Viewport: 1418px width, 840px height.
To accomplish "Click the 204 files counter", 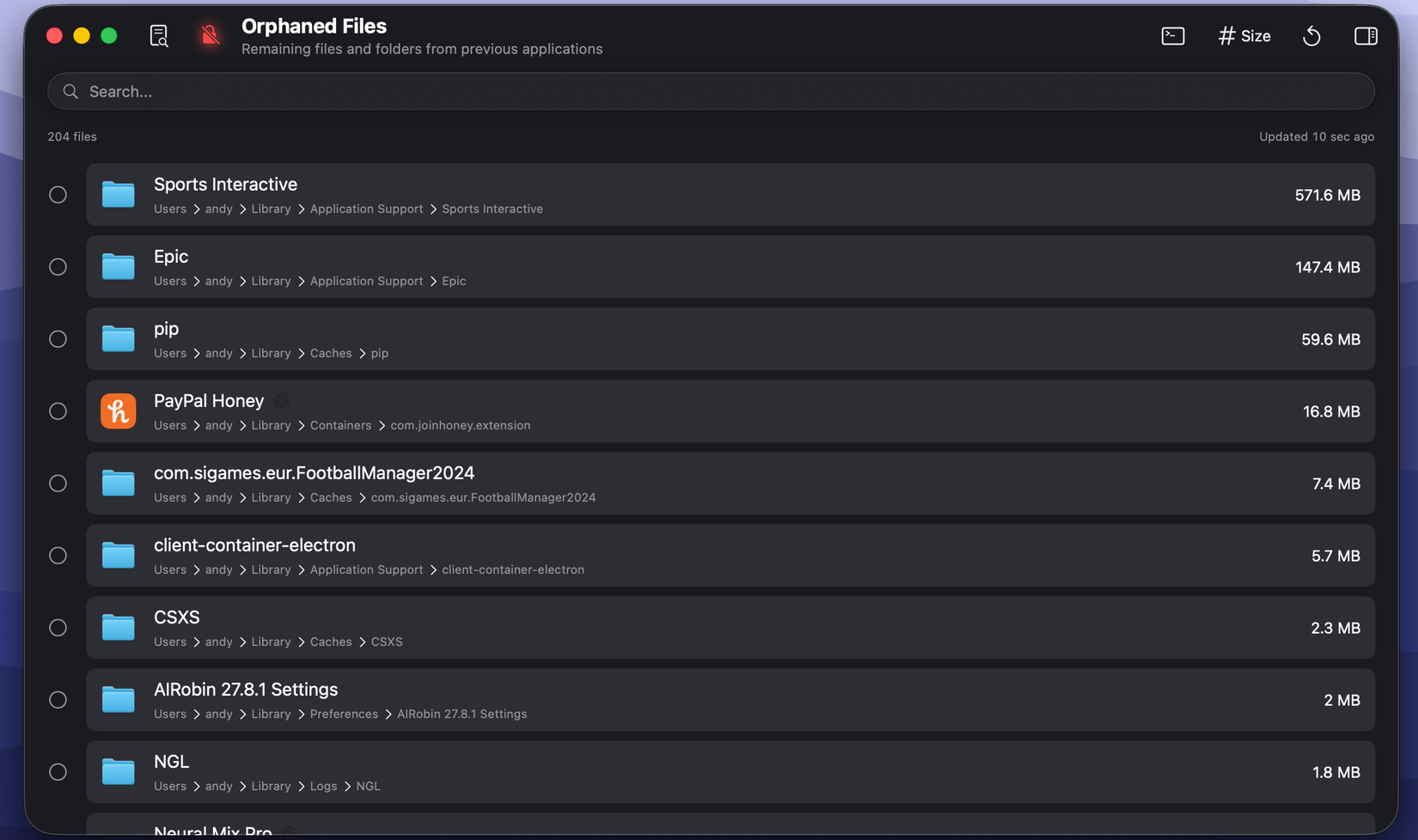I will 72,136.
